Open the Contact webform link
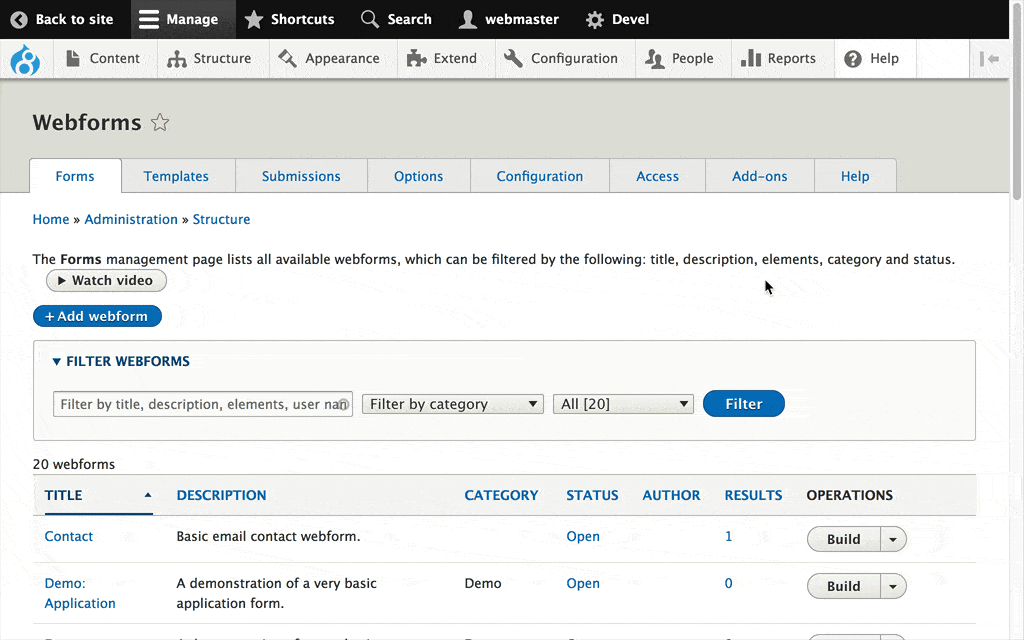 coord(69,536)
